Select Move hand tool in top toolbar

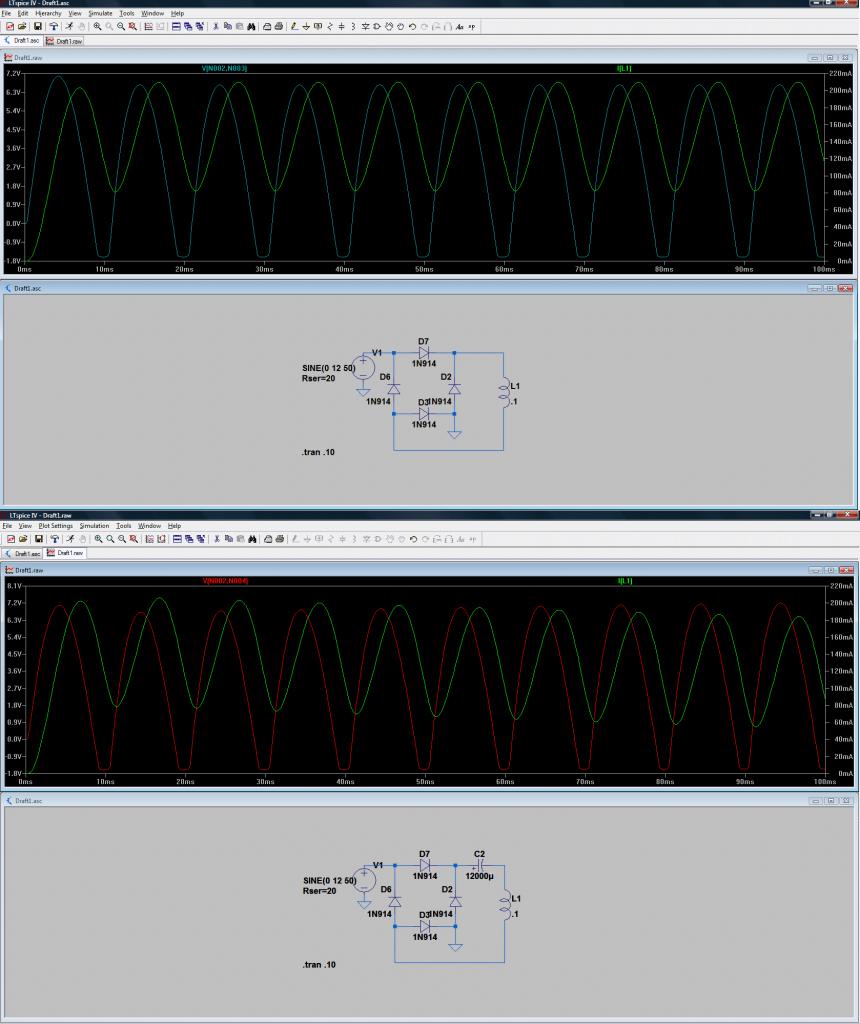click(389, 27)
